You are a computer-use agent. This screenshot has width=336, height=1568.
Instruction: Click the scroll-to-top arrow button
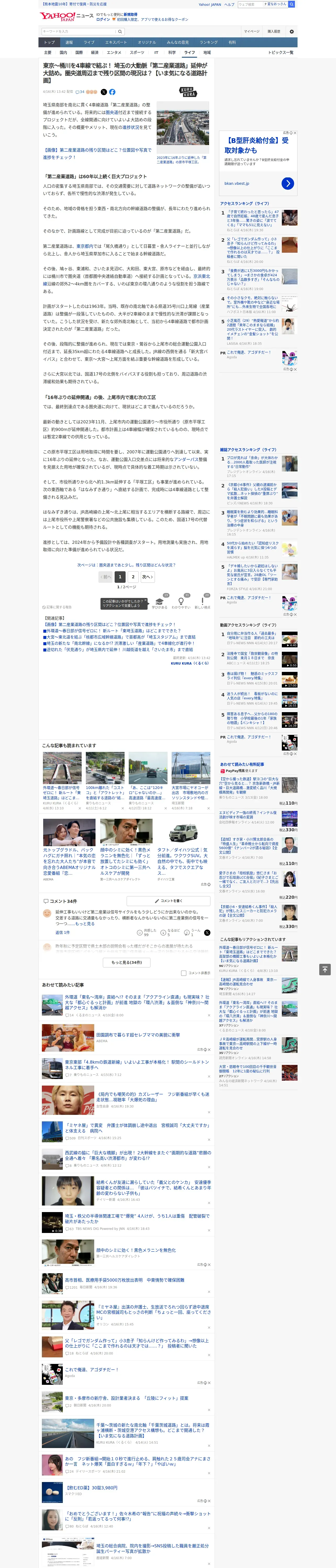coord(325,970)
